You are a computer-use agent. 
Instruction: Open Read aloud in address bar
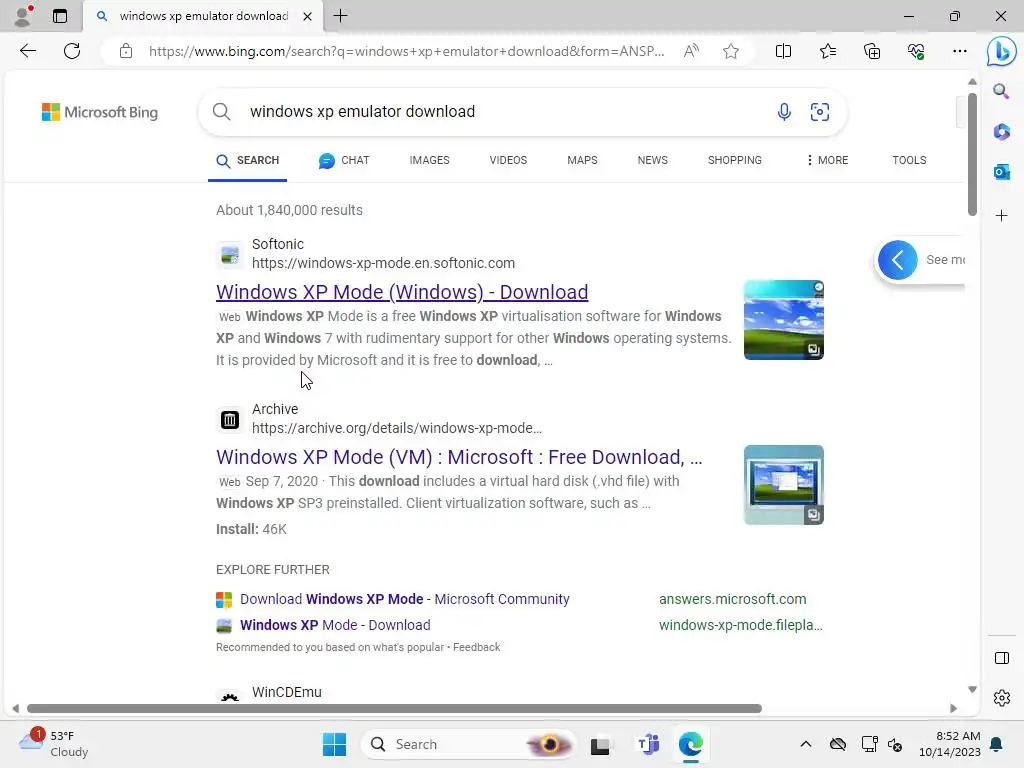[x=691, y=51]
